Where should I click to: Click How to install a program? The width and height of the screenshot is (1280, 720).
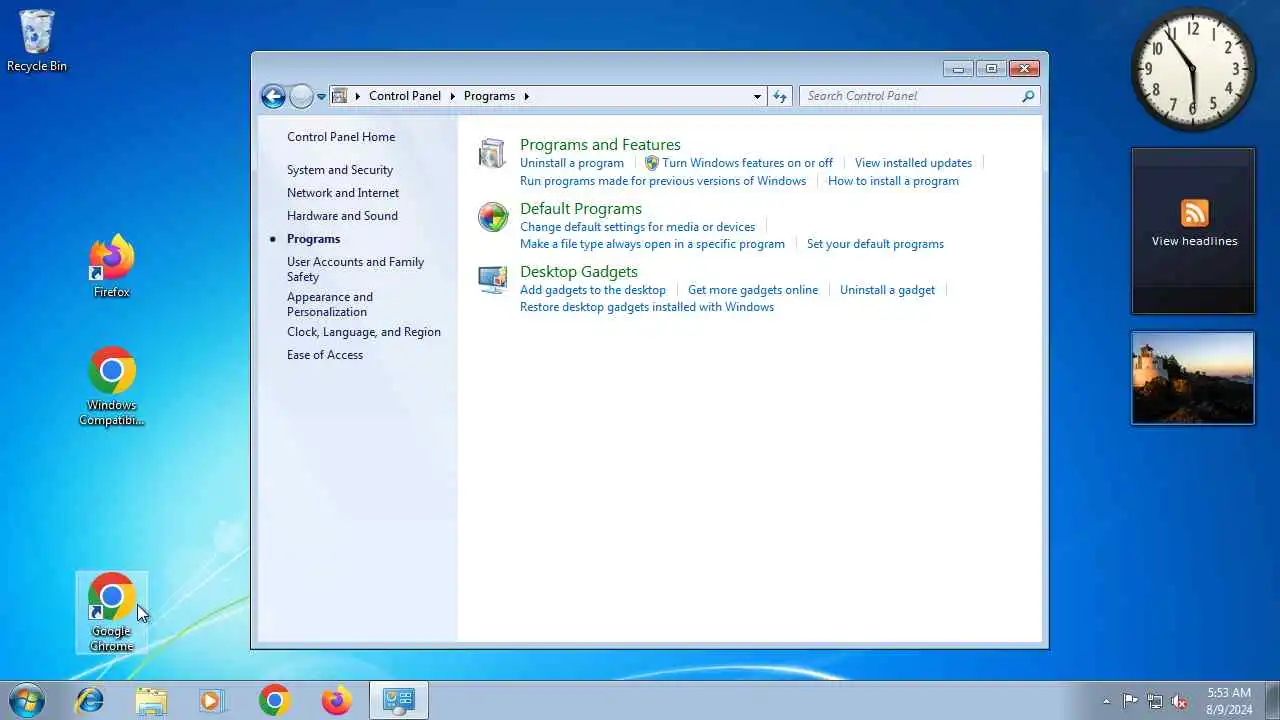[x=893, y=181]
